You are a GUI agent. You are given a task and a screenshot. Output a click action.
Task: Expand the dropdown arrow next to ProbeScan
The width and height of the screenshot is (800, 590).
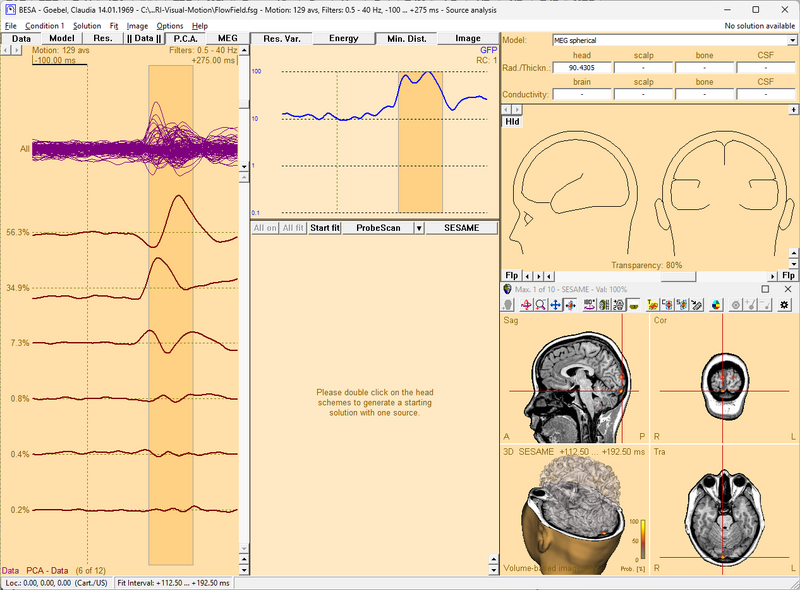pyautogui.click(x=420, y=228)
